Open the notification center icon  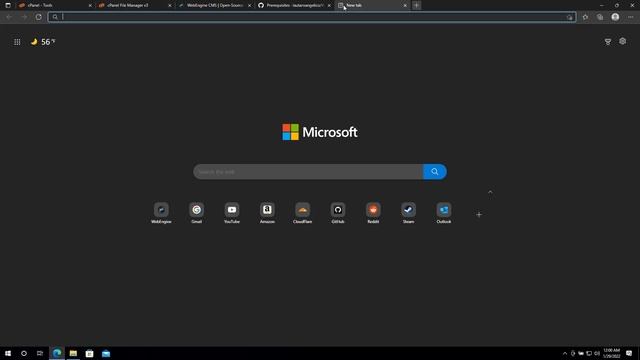pyautogui.click(x=629, y=353)
